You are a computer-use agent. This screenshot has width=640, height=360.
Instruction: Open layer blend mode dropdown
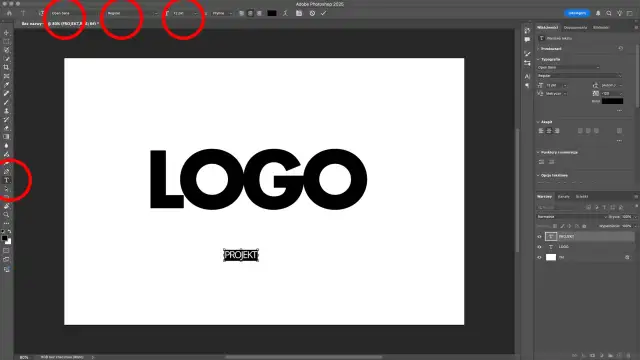pyautogui.click(x=571, y=217)
